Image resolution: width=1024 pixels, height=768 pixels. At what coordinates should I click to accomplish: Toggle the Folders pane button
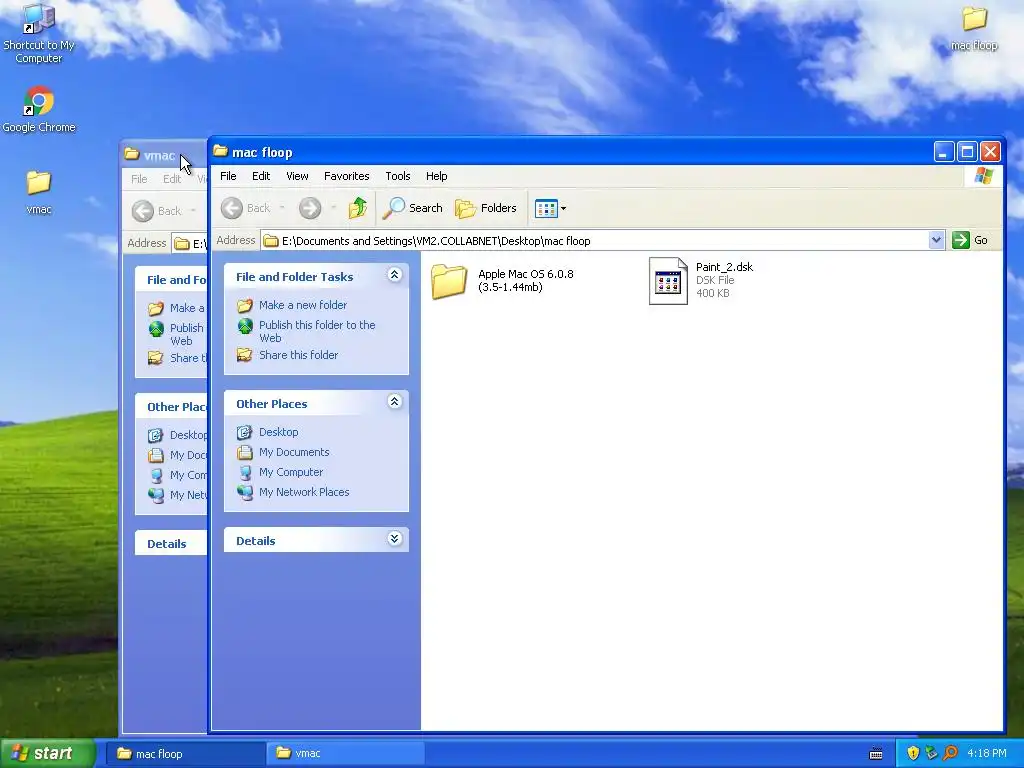point(486,208)
